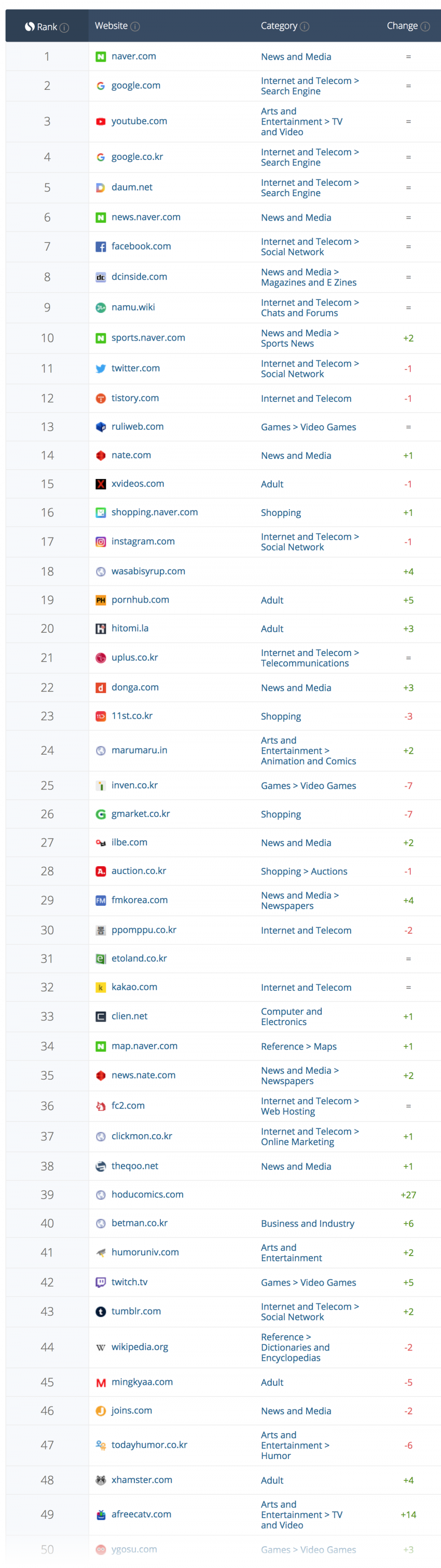This screenshot has height=1568, width=441.
Task: Sort the table by Rank column header
Action: (x=47, y=27)
